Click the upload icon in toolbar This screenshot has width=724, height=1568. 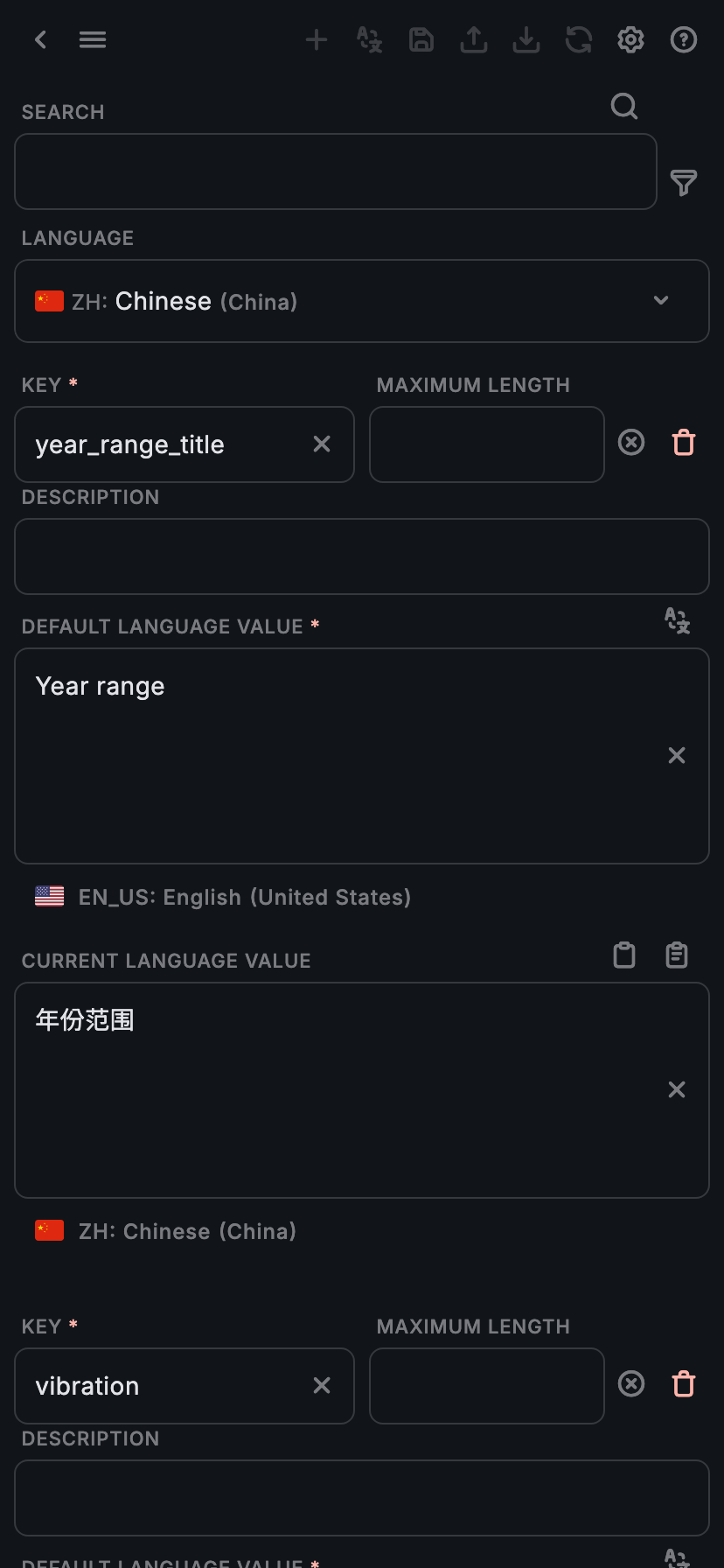pos(474,39)
